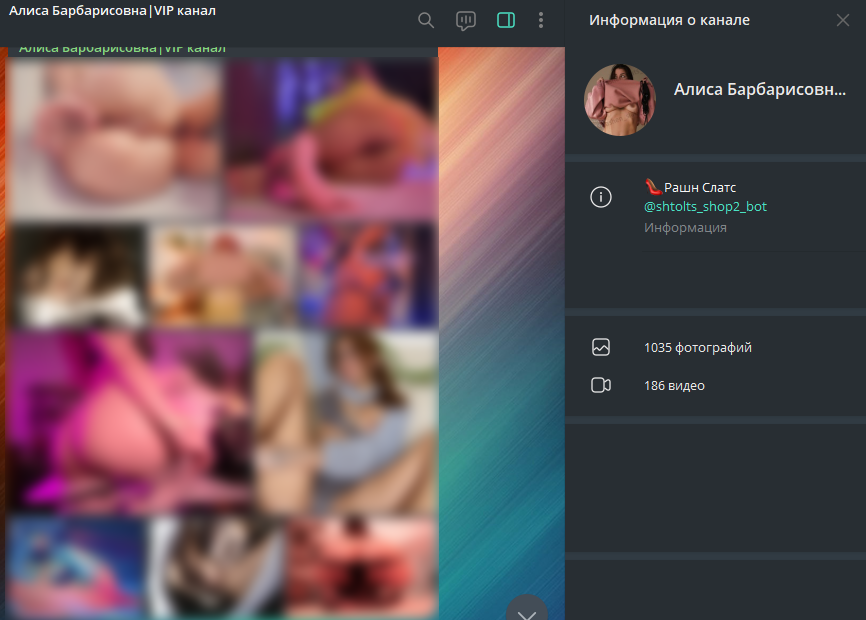This screenshot has width=866, height=620.
Task: Open the @shtolts_shop2_bot link
Action: tap(705, 207)
